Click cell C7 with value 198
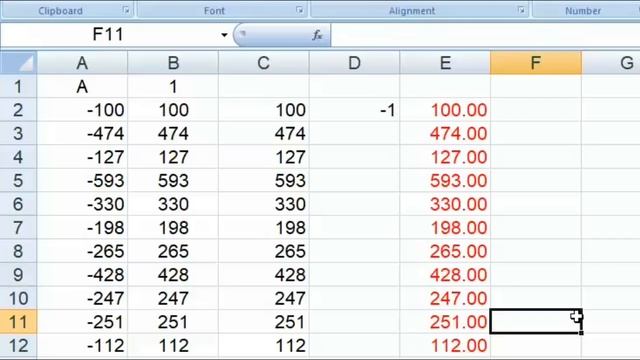The width and height of the screenshot is (640, 360). [x=264, y=228]
